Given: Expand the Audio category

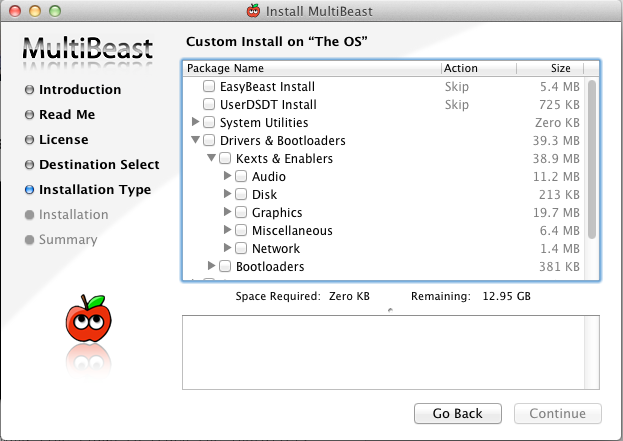Looking at the screenshot, I should (x=227, y=175).
